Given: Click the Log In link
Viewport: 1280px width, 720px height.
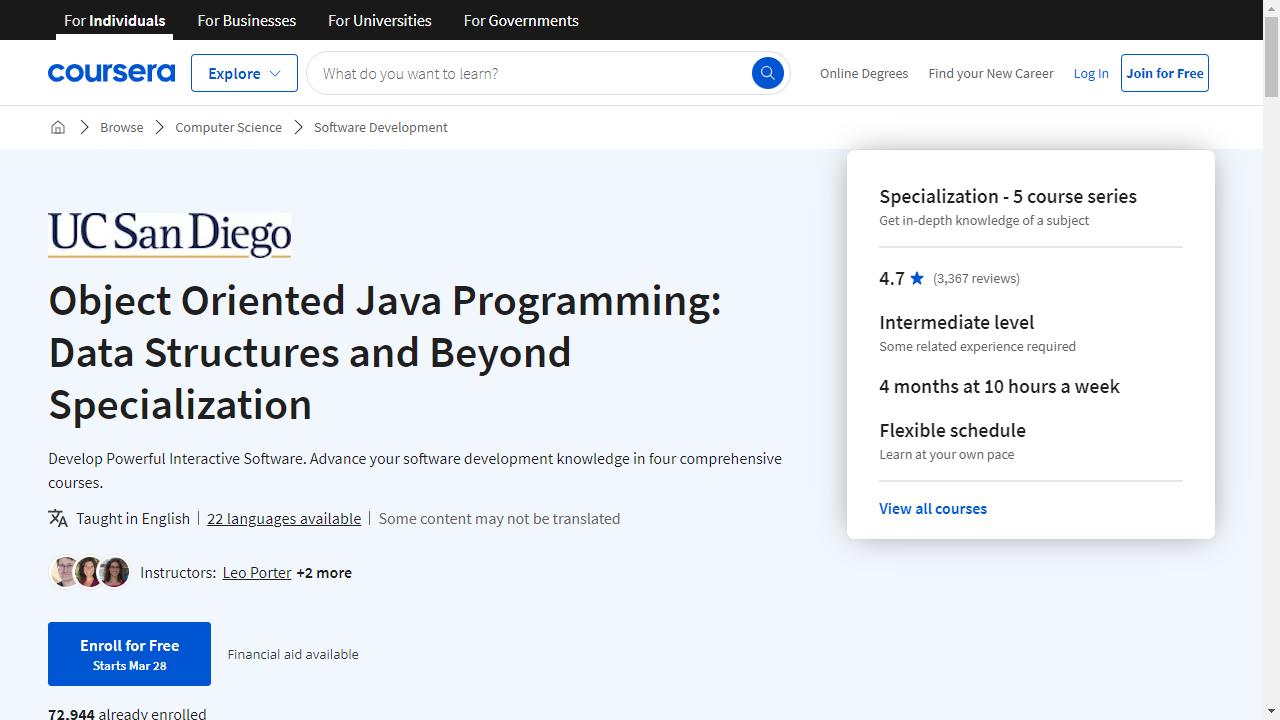Looking at the screenshot, I should pyautogui.click(x=1091, y=73).
